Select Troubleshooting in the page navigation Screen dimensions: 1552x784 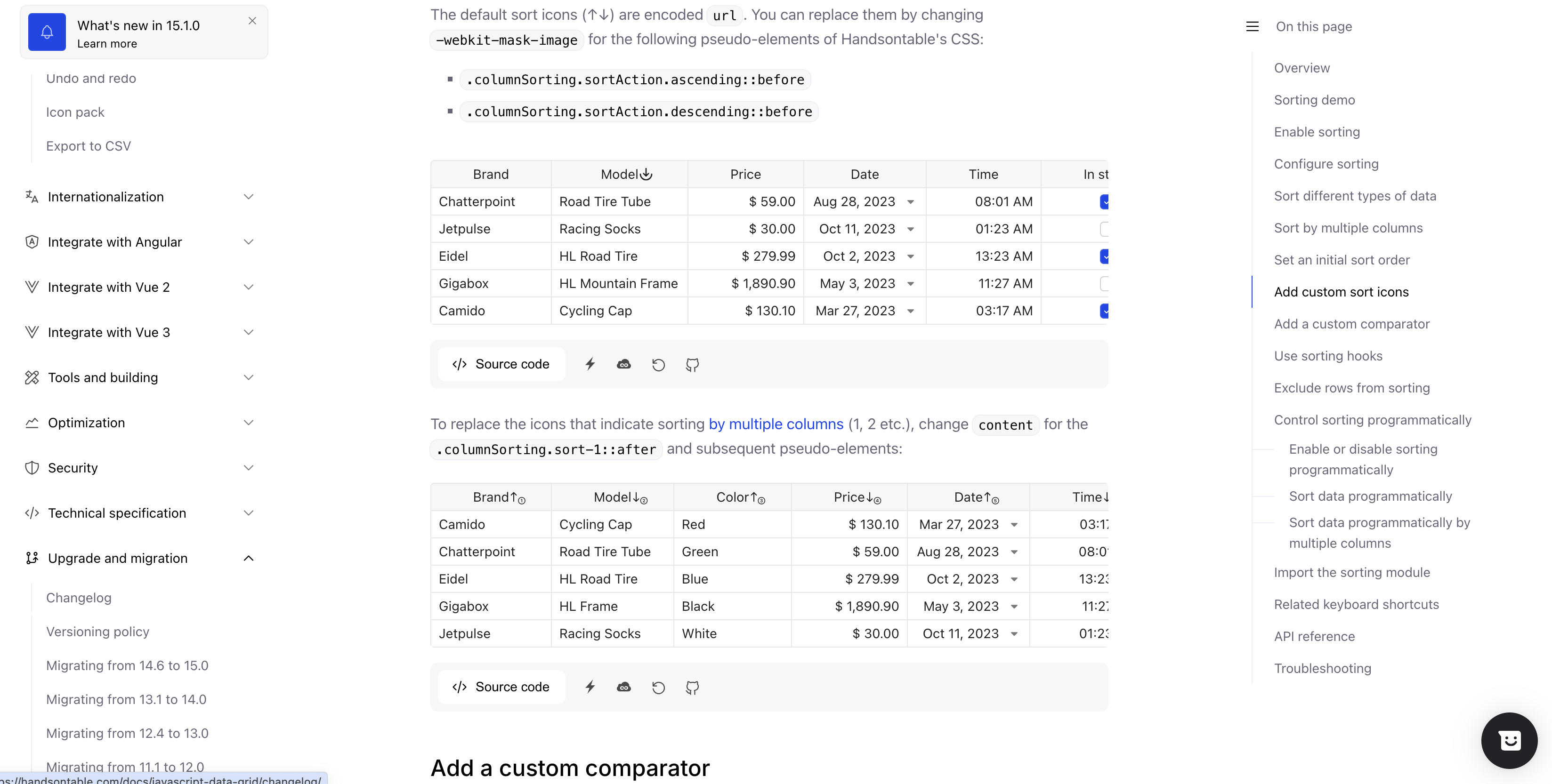[1323, 668]
